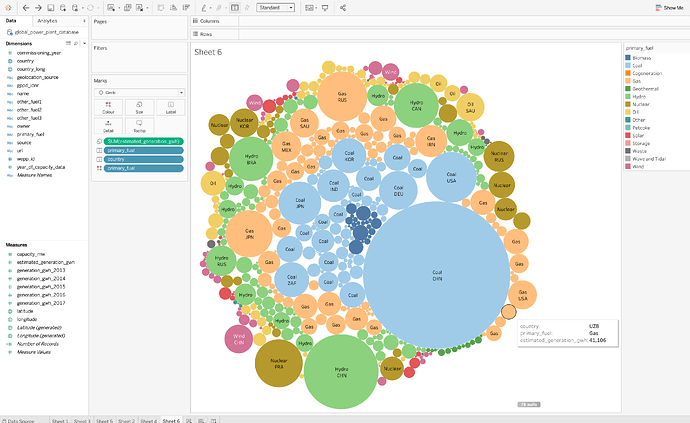
Task: Click the New Story tab icon
Action: pyautogui.click(x=213, y=421)
